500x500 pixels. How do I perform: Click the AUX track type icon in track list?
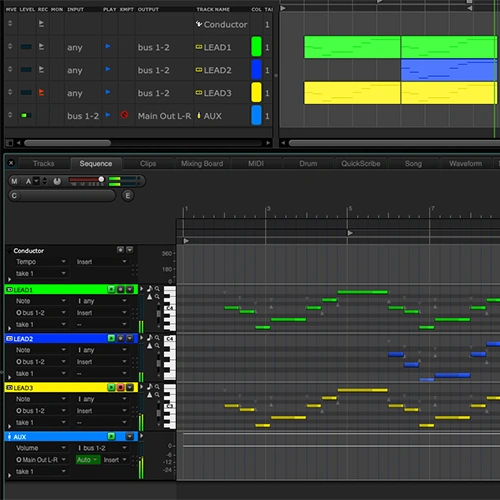pyautogui.click(x=199, y=115)
